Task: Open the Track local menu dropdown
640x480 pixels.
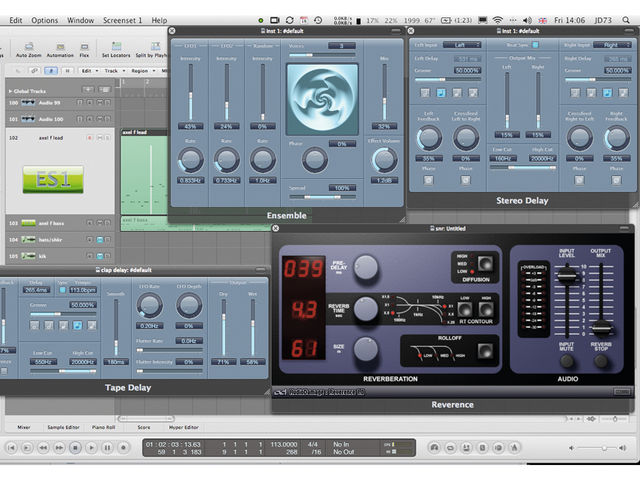Action: [x=114, y=71]
